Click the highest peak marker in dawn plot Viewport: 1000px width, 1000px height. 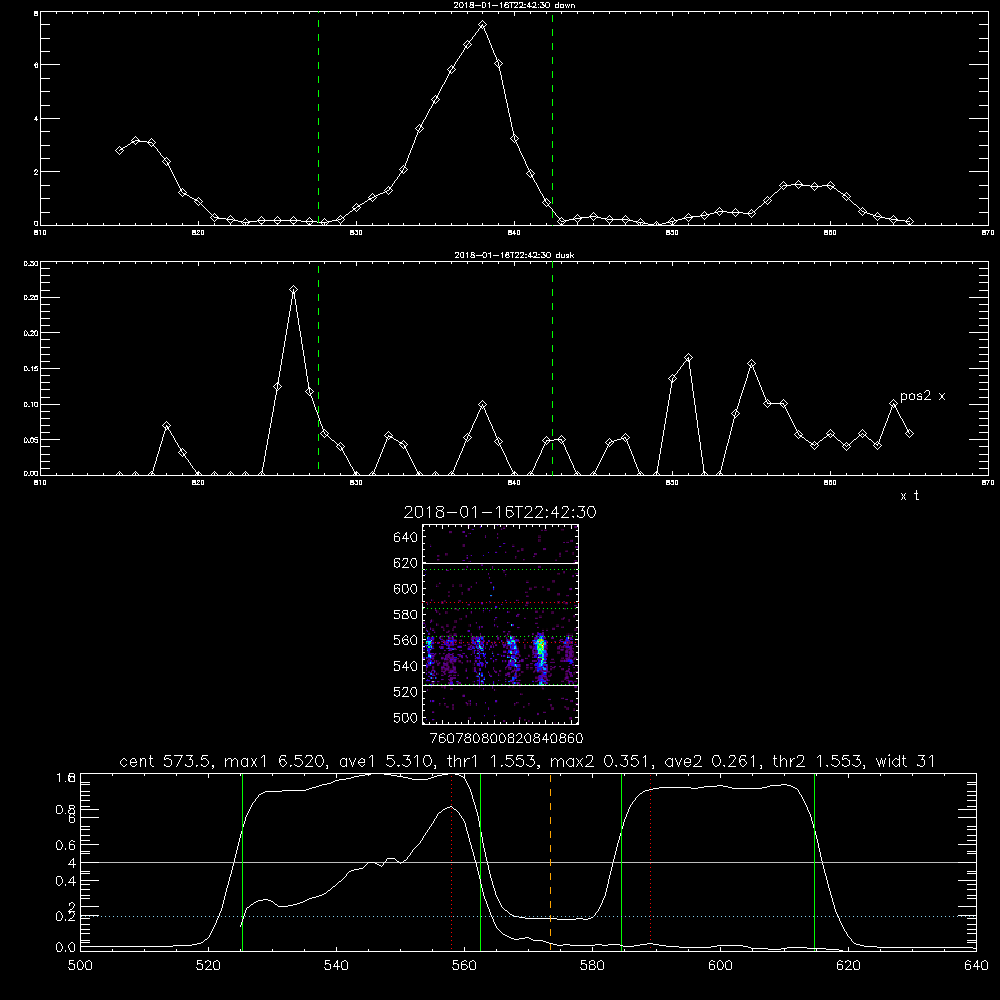pos(483,25)
